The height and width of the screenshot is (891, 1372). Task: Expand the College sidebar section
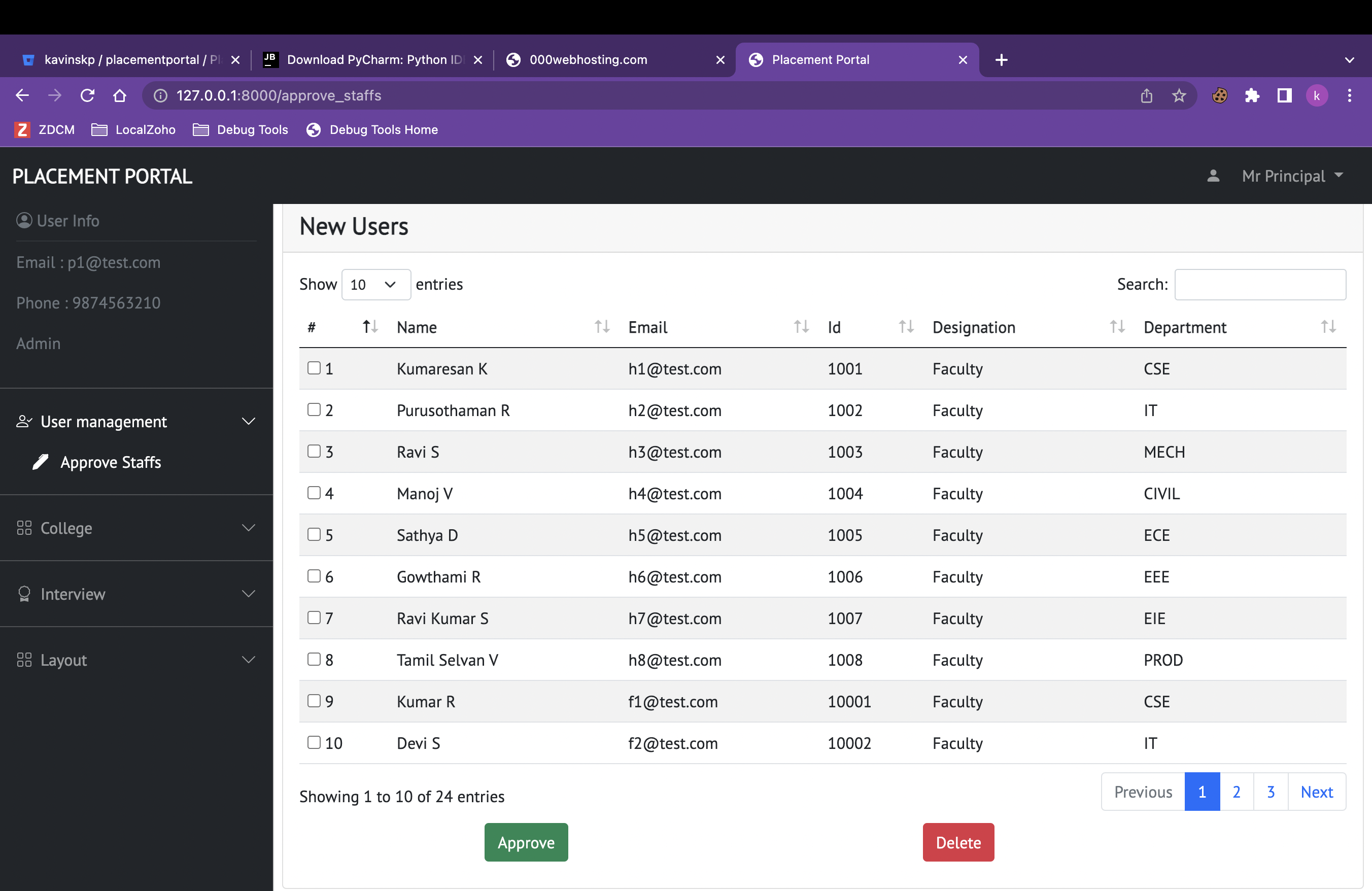tap(136, 528)
